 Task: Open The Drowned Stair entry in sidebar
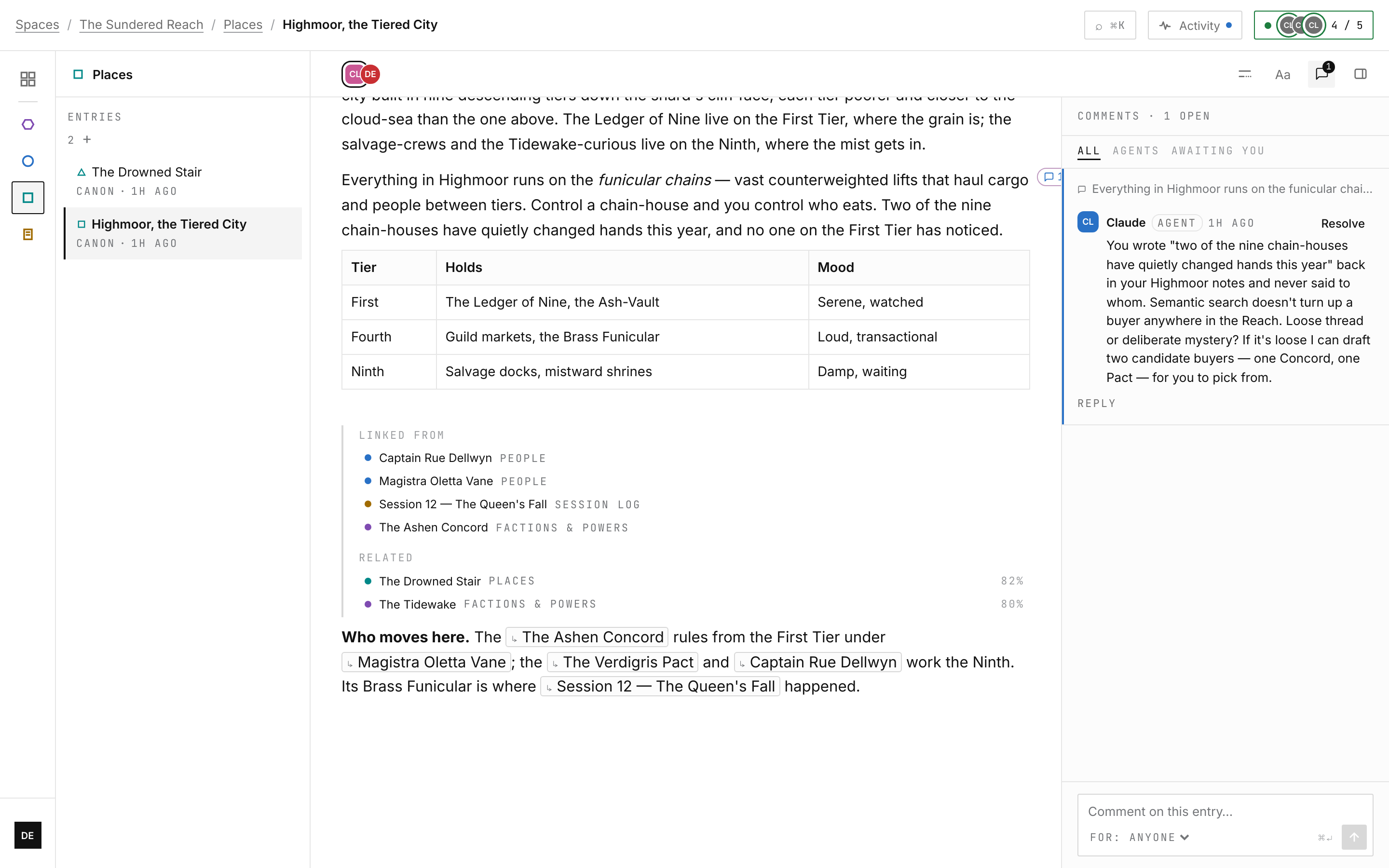pos(183,181)
